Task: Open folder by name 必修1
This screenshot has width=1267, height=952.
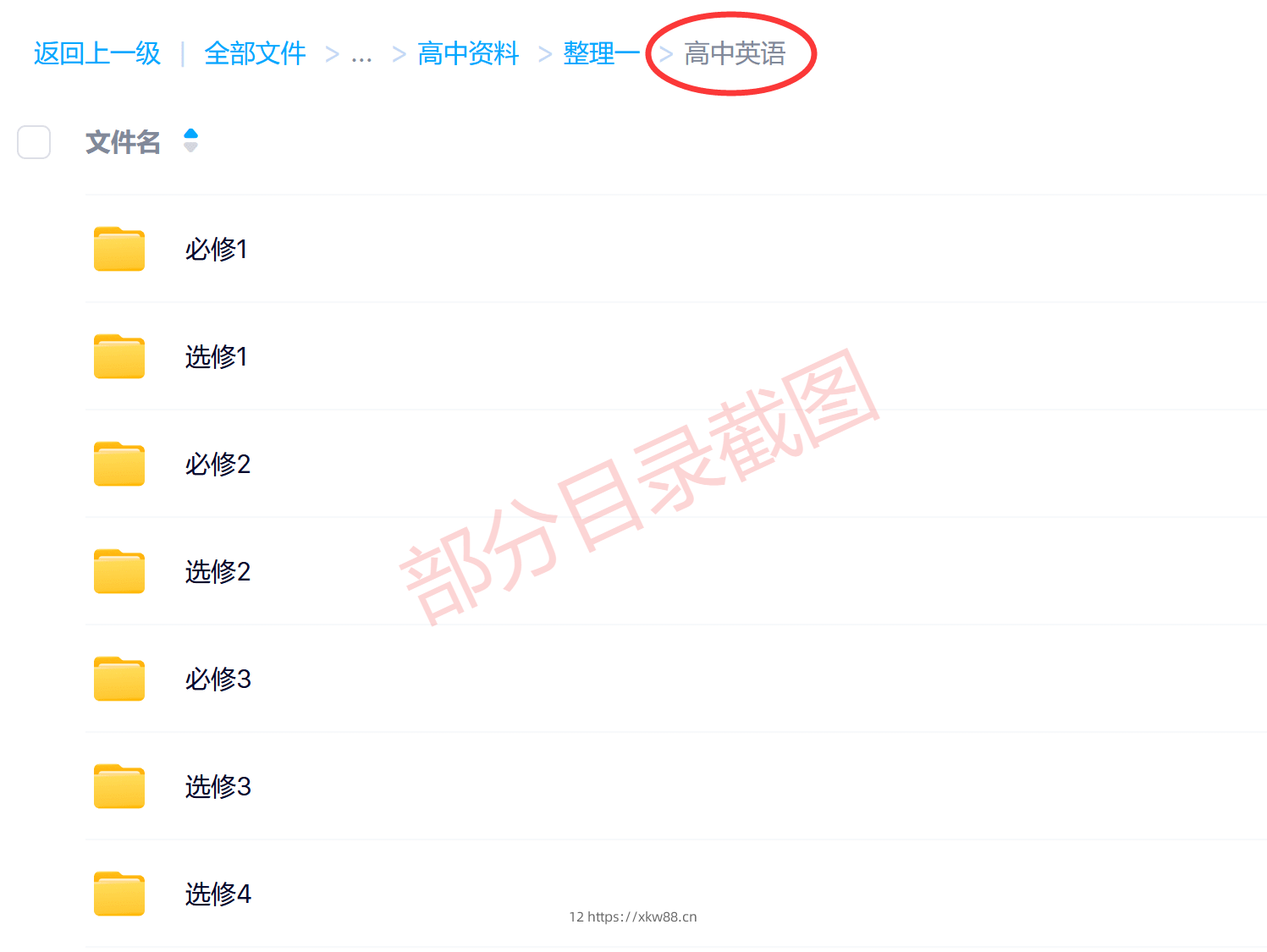Action: [217, 249]
